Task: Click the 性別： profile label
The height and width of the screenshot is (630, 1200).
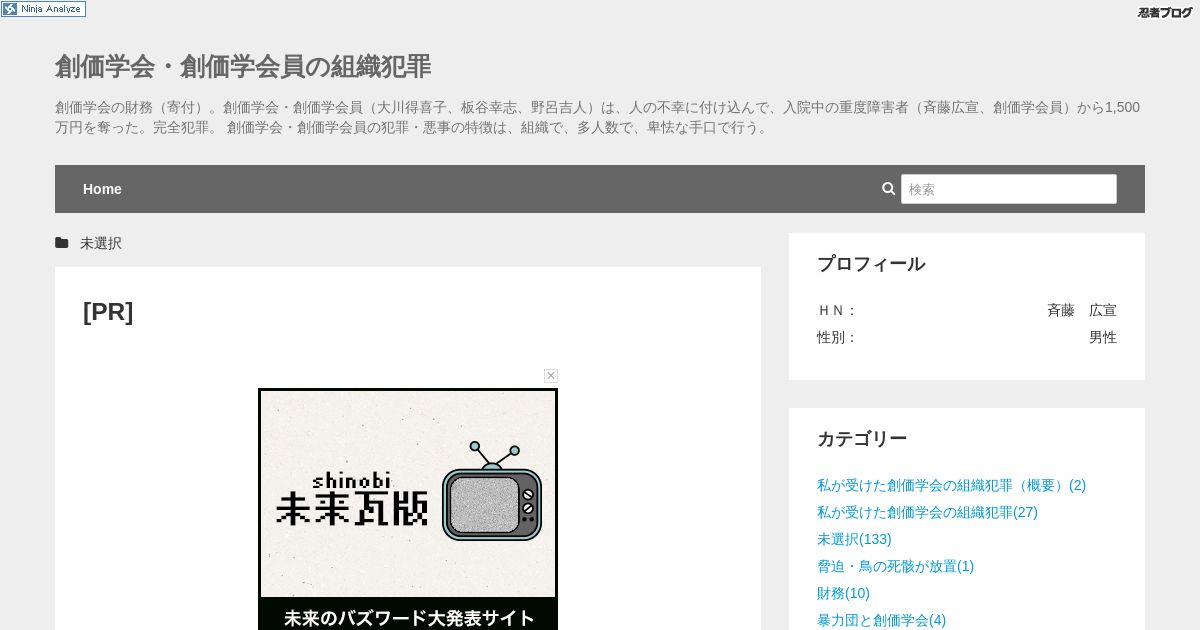Action: [x=837, y=337]
